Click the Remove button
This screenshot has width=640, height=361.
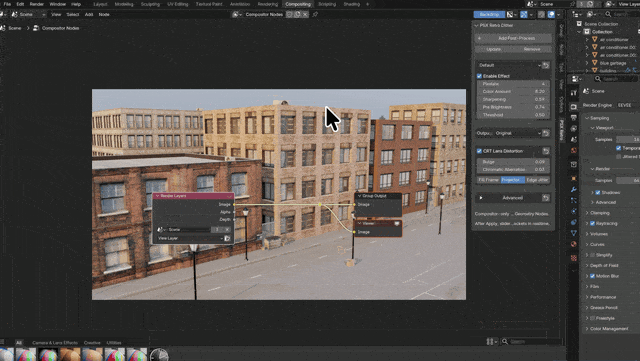pyautogui.click(x=532, y=49)
